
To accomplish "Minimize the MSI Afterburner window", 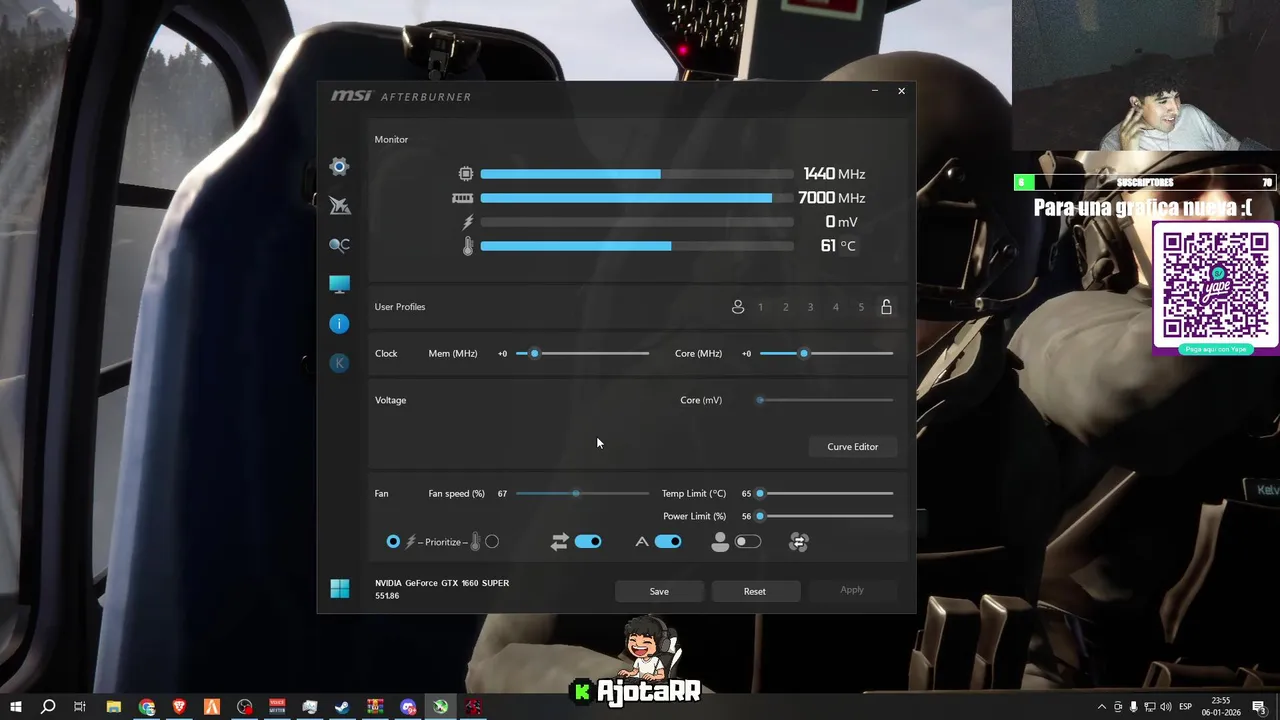I will pyautogui.click(x=875, y=91).
